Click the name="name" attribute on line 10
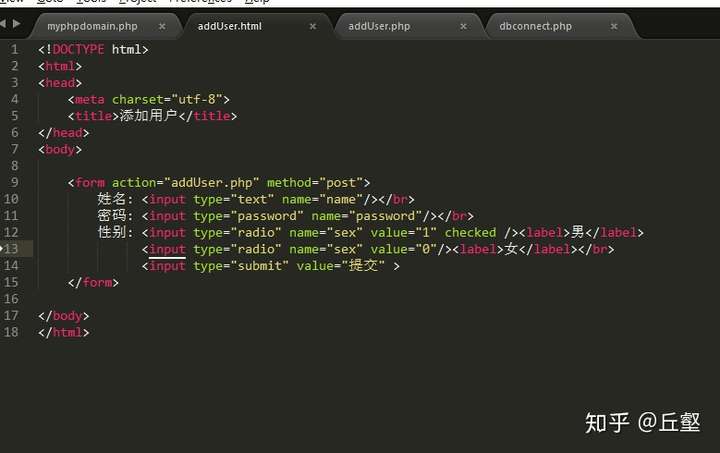This screenshot has width=720, height=453. (322, 199)
